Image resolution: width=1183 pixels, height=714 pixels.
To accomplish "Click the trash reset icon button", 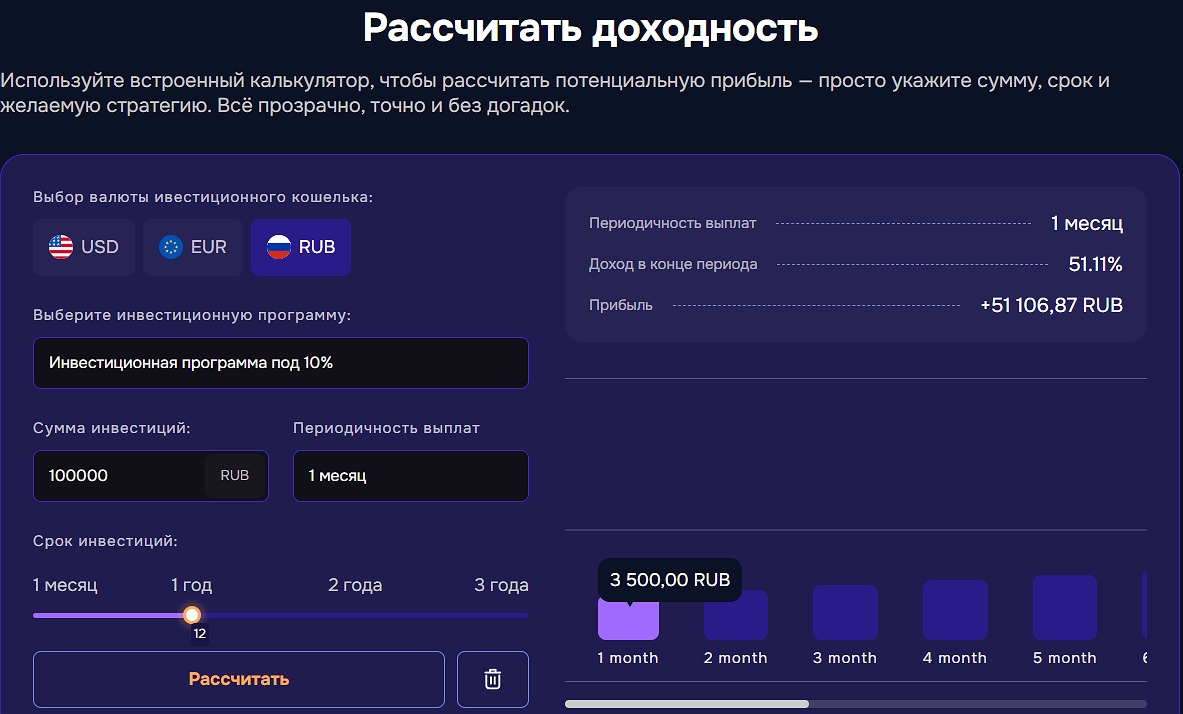I will (x=493, y=679).
